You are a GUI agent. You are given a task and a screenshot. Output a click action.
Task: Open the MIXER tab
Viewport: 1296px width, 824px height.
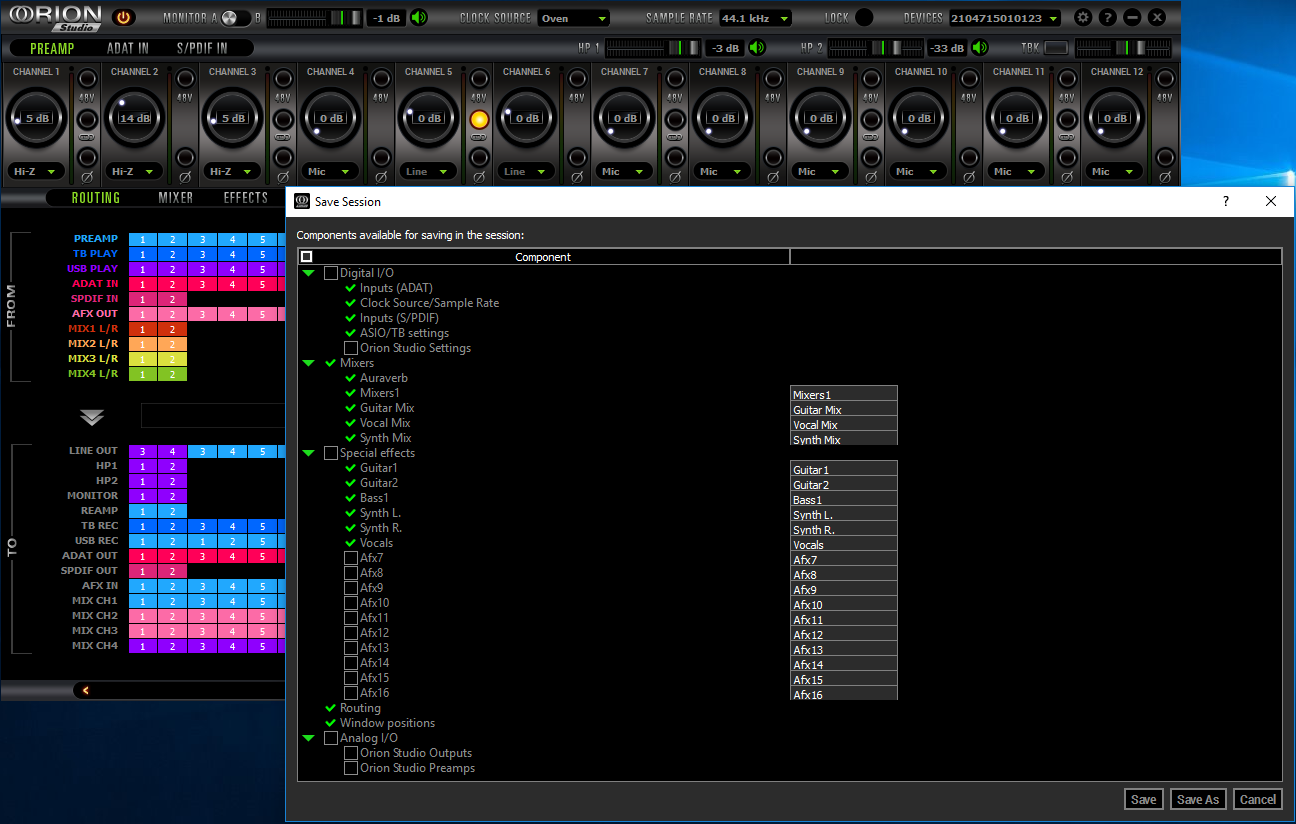pos(176,198)
